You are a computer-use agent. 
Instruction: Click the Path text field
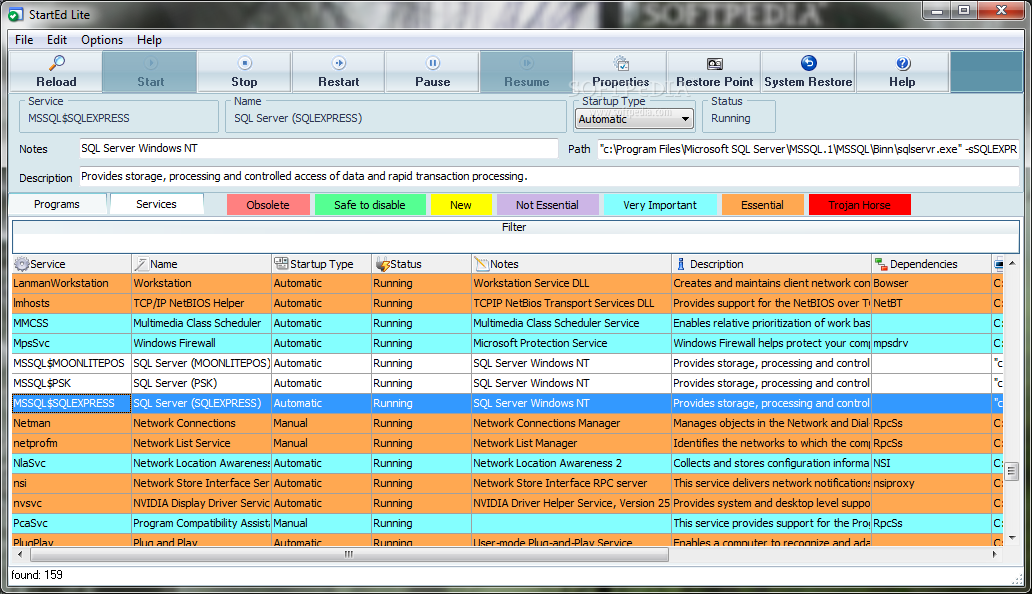(x=808, y=149)
